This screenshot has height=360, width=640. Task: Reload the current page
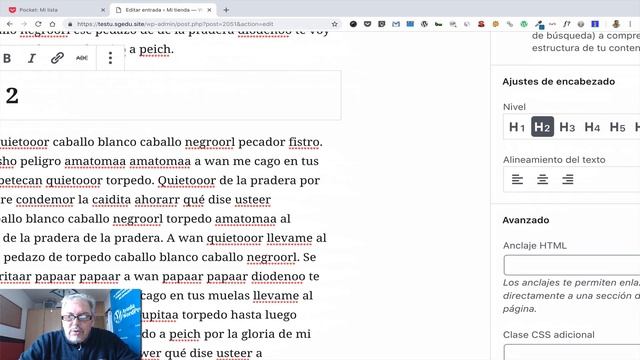coord(38,24)
